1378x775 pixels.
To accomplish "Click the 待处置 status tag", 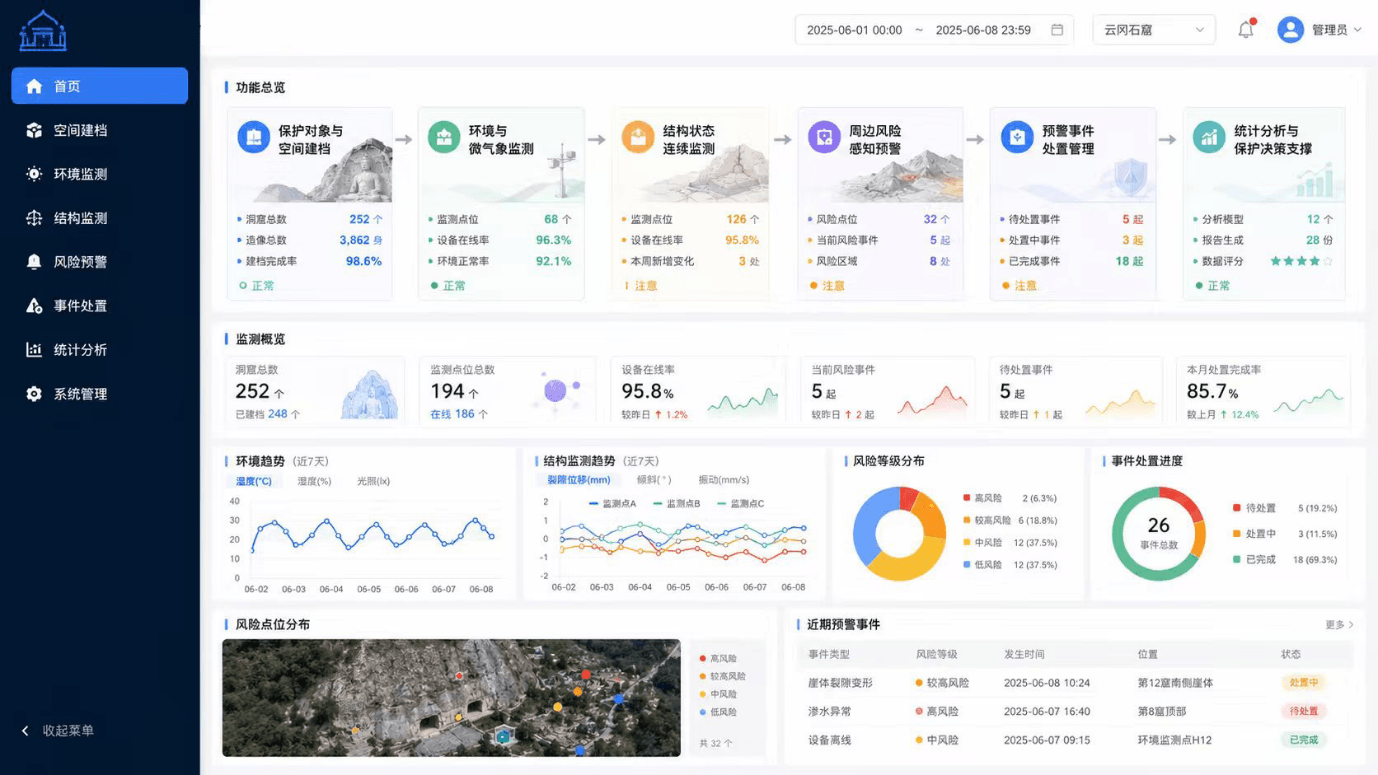I will [1303, 712].
